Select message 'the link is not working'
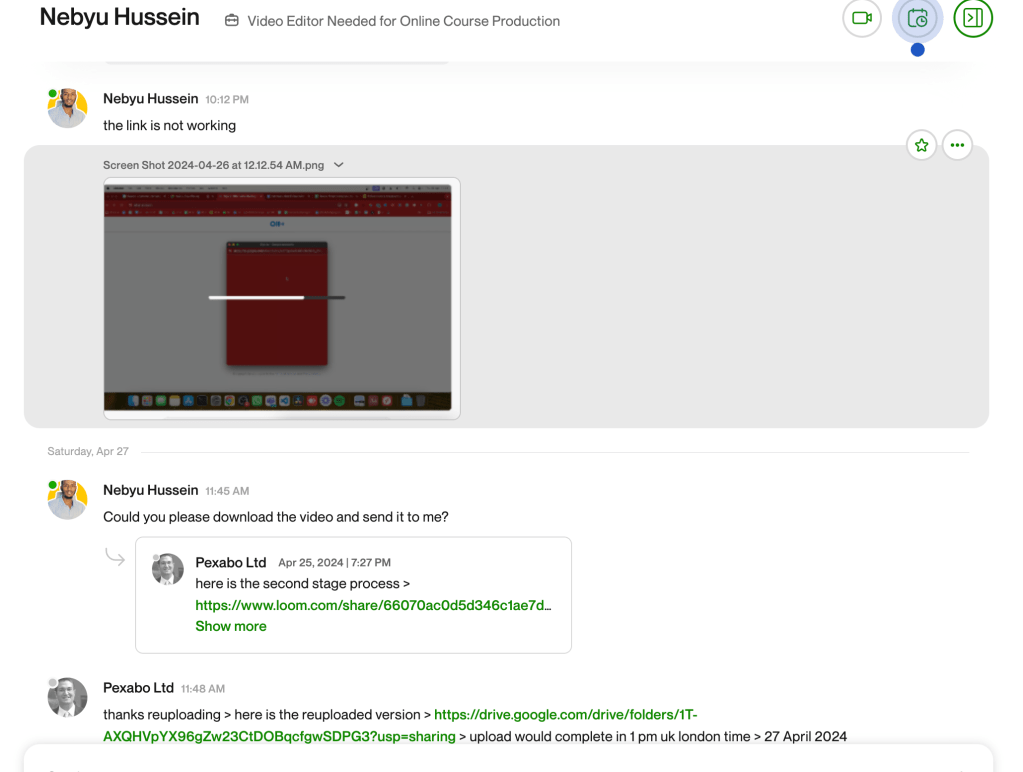The height and width of the screenshot is (772, 1023). pyautogui.click(x=170, y=125)
